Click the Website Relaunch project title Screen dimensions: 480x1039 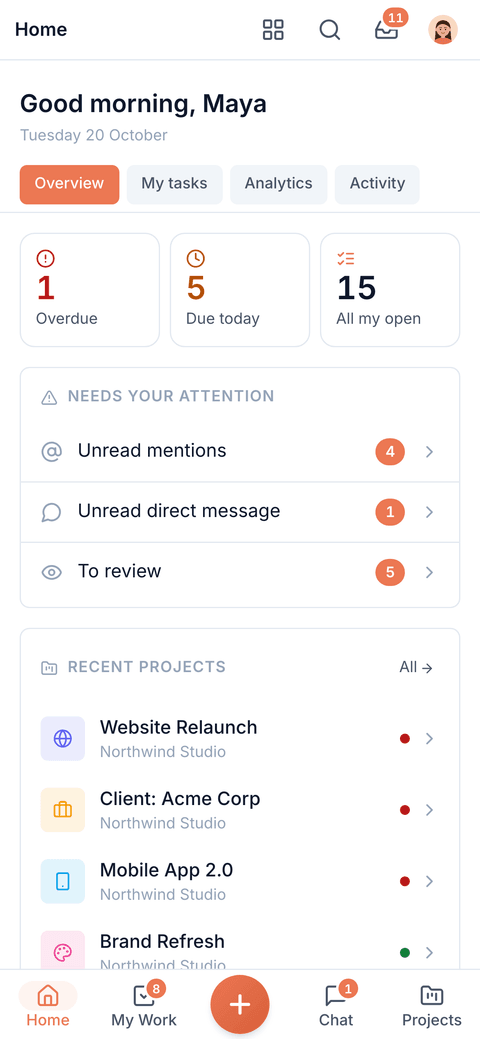[178, 727]
